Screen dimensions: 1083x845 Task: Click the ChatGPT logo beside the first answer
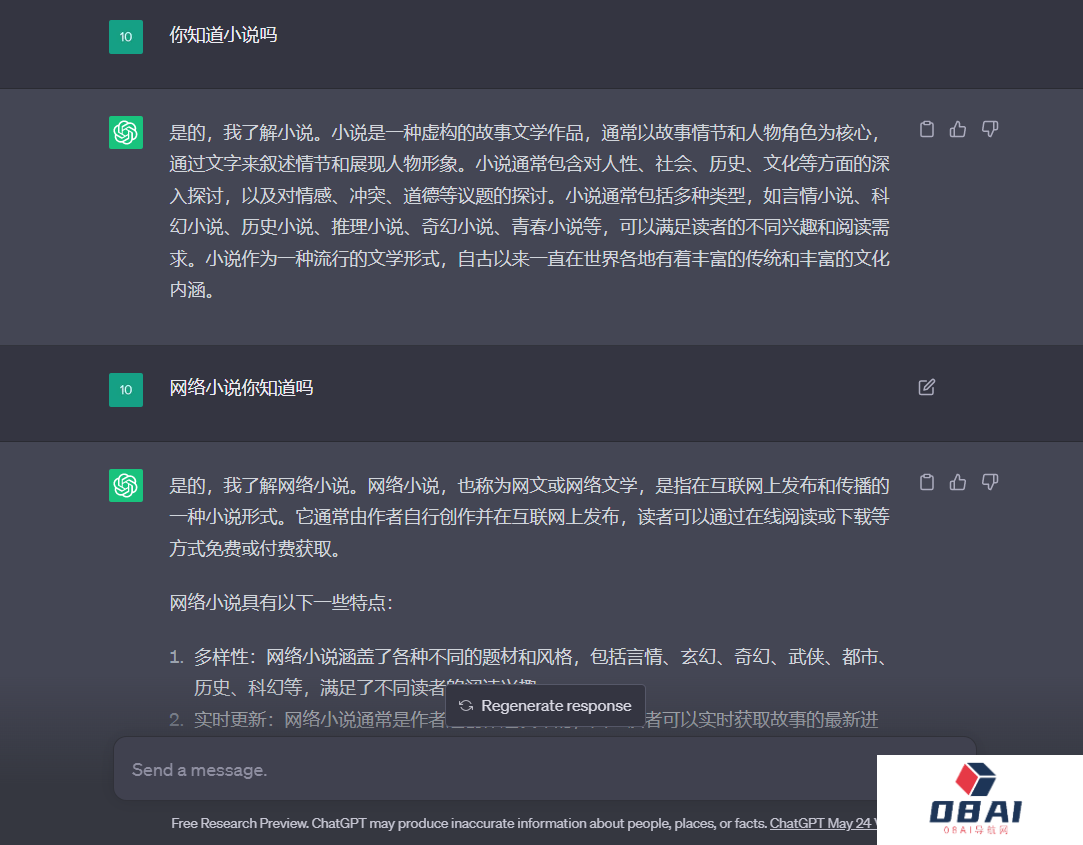point(126,130)
